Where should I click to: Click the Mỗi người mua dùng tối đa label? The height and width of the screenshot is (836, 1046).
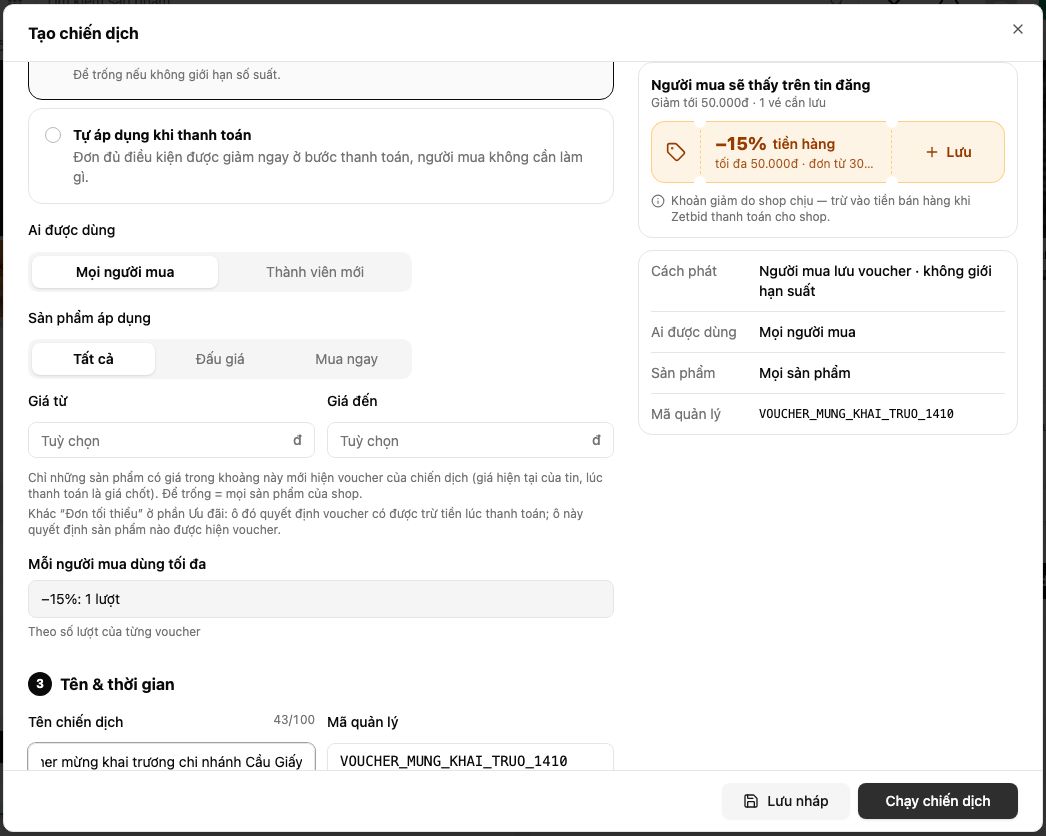pyautogui.click(x=117, y=564)
